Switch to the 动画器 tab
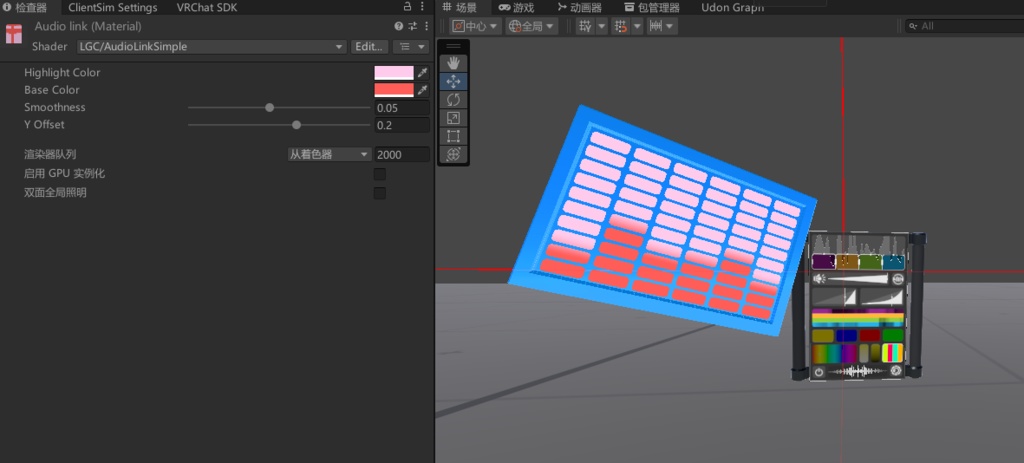 click(579, 8)
